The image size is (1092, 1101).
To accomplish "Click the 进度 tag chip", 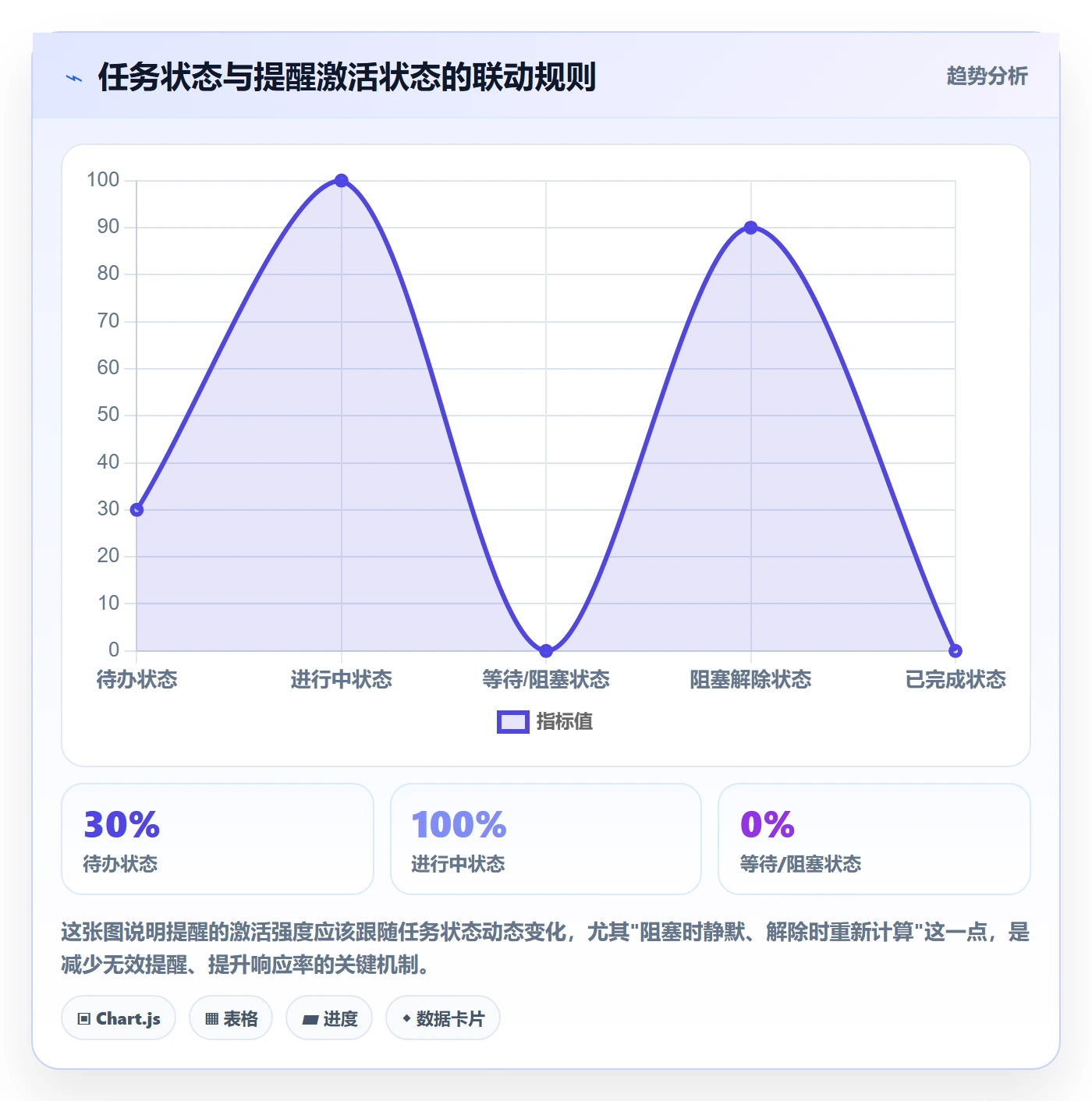I will (329, 1018).
